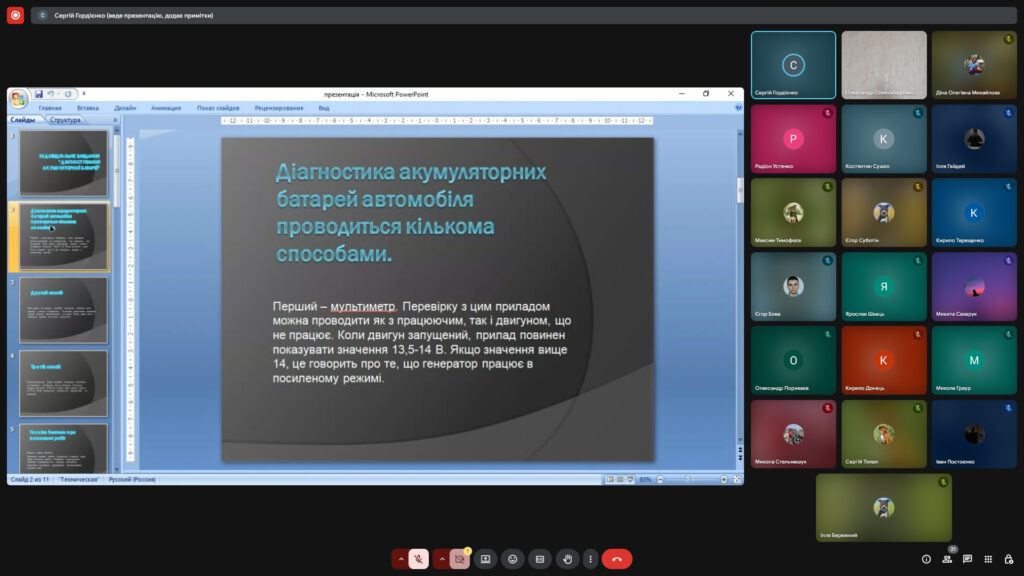Click the zoom out minus button
1024x576 pixels.
pos(660,479)
